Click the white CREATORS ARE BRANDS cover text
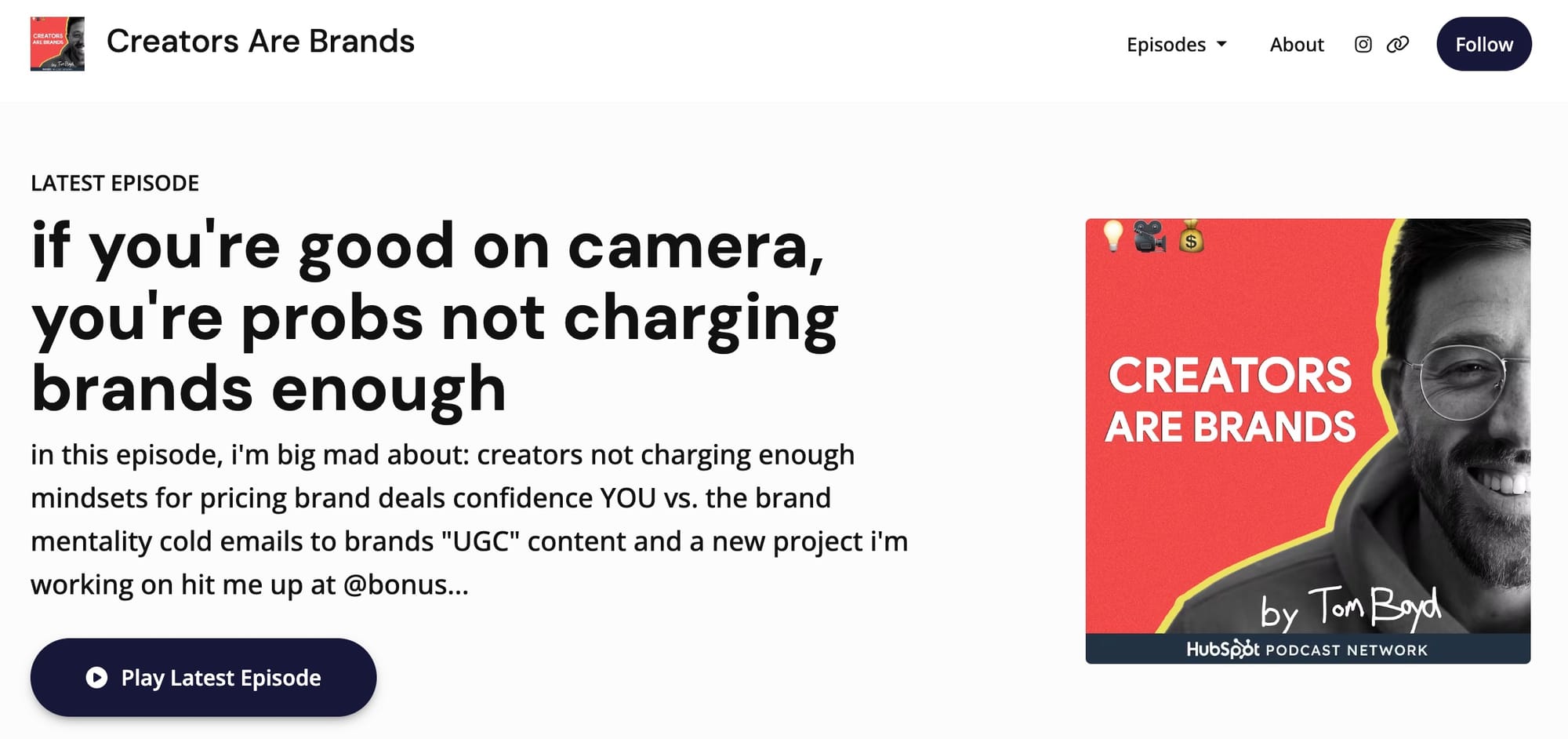Viewport: 1568px width, 739px height. coord(1230,401)
